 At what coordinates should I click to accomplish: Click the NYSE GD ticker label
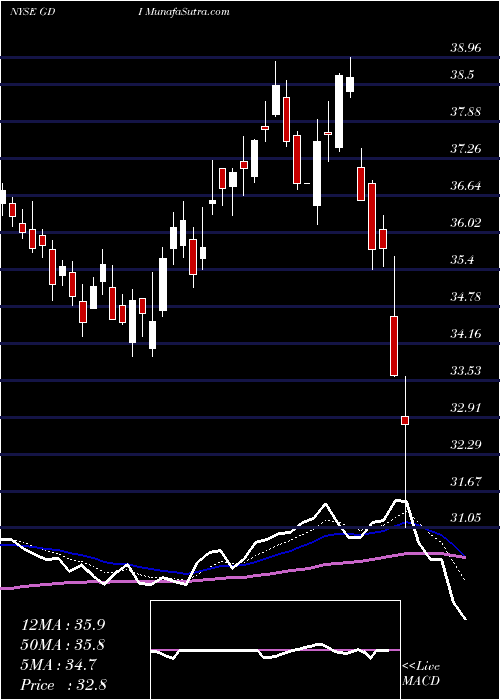click(x=32, y=12)
